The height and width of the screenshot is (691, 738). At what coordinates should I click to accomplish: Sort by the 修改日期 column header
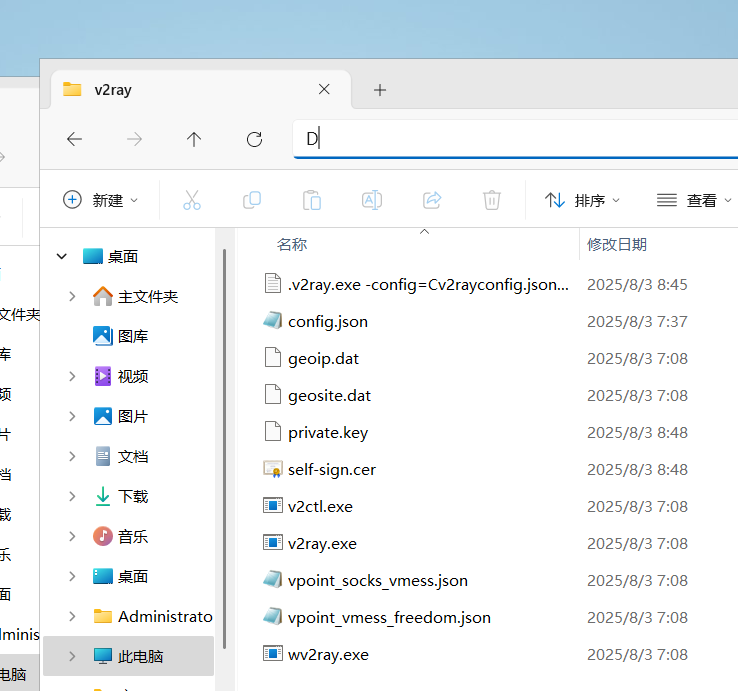point(617,244)
